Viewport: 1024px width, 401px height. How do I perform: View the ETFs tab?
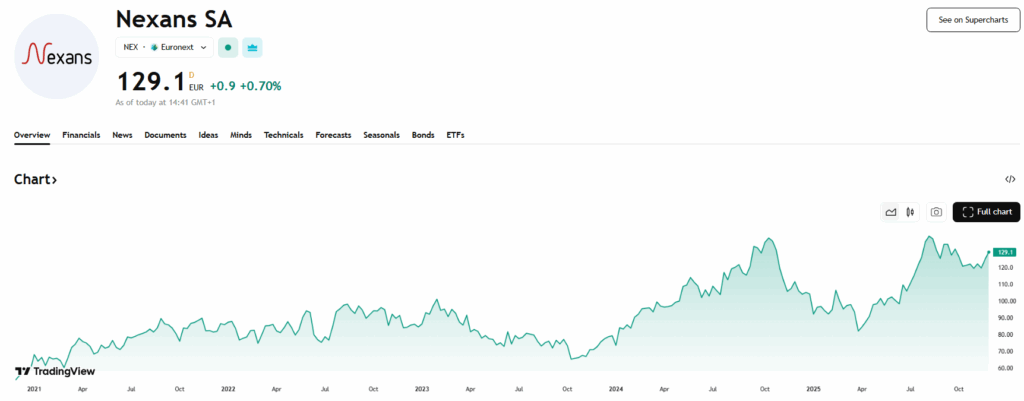coord(455,135)
